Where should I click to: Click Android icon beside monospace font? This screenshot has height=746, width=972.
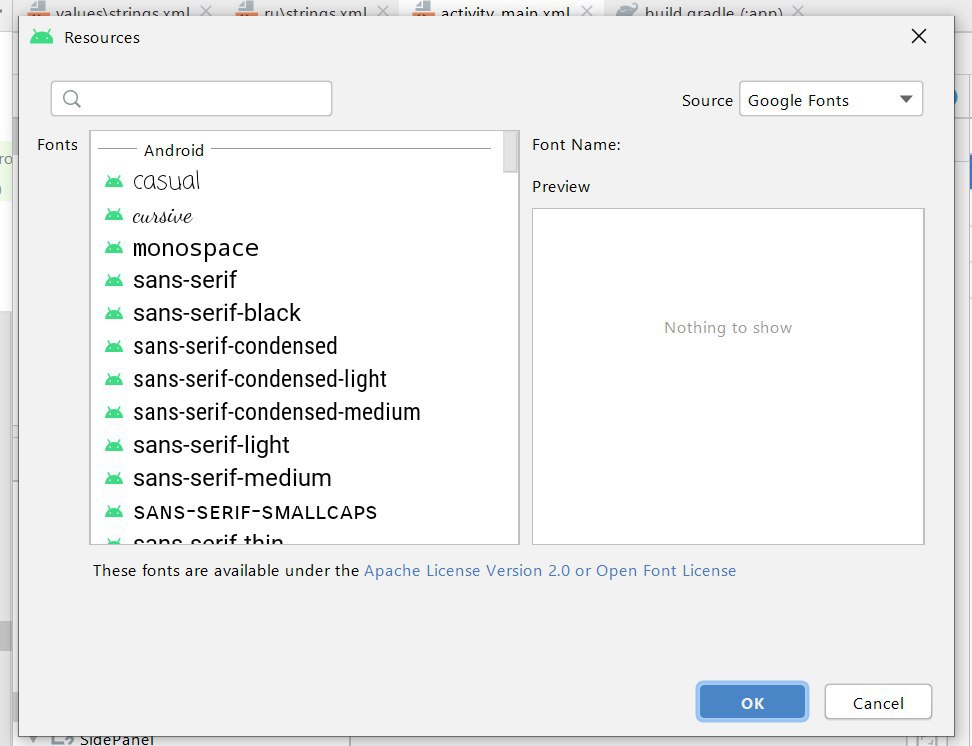pyautogui.click(x=114, y=247)
